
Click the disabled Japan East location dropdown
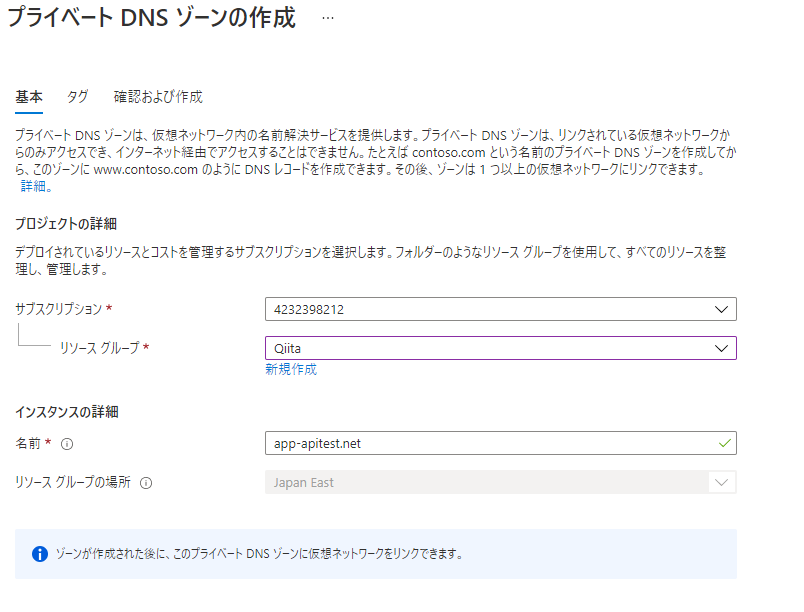pyautogui.click(x=500, y=482)
